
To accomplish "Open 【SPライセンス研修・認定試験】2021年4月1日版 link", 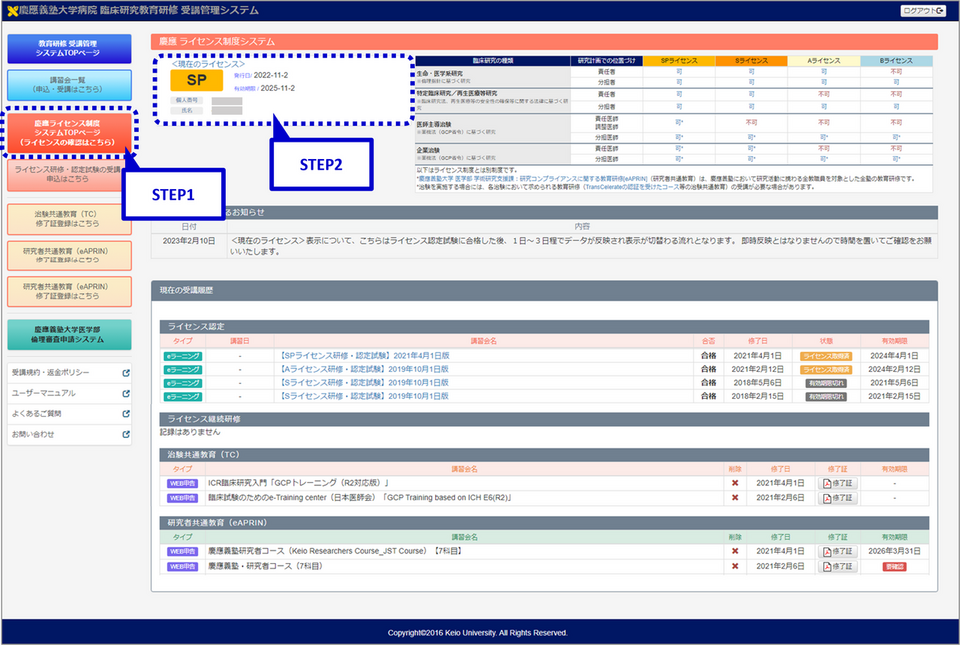I will click(364, 356).
